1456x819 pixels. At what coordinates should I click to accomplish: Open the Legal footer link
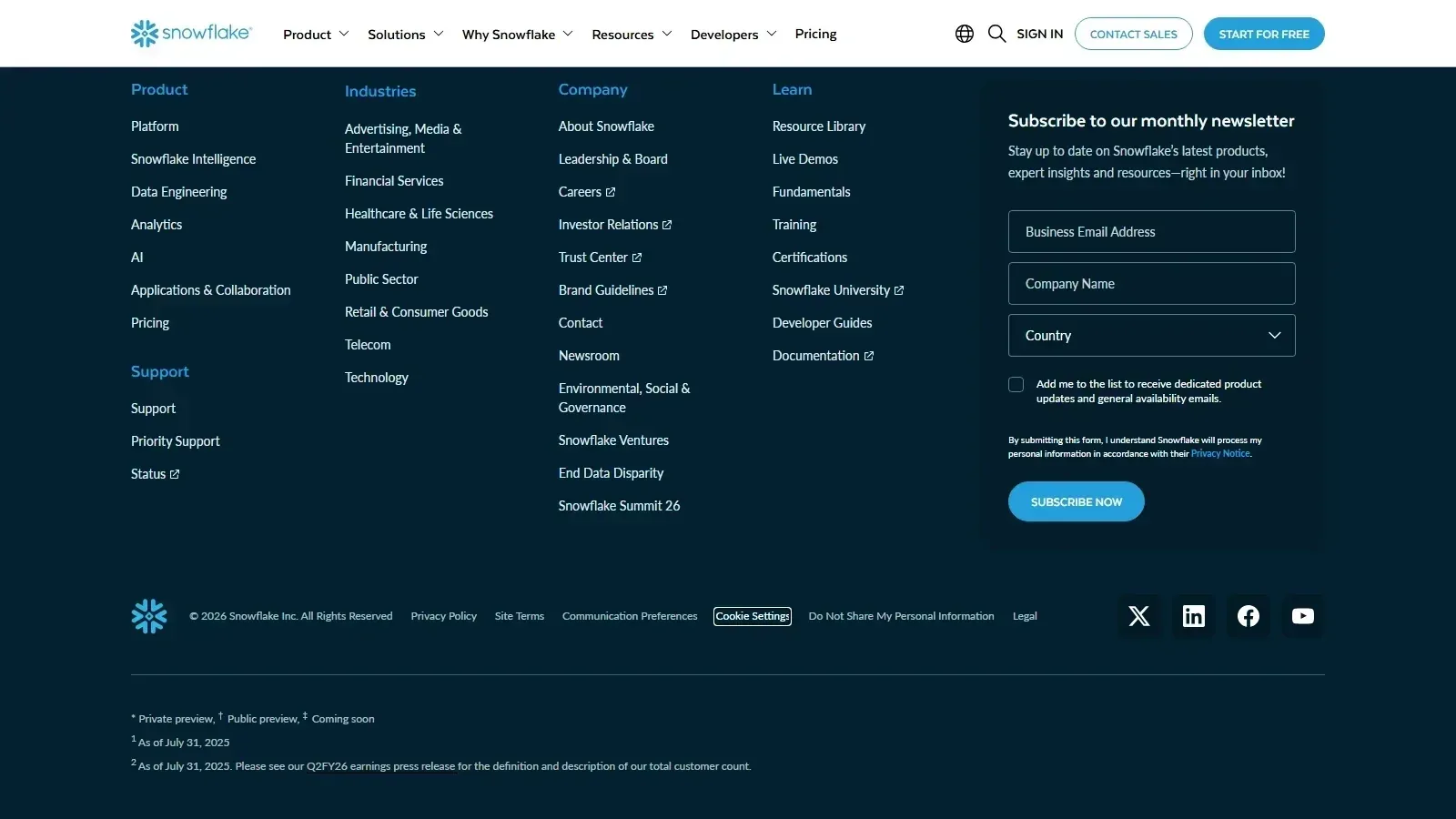pos(1025,616)
